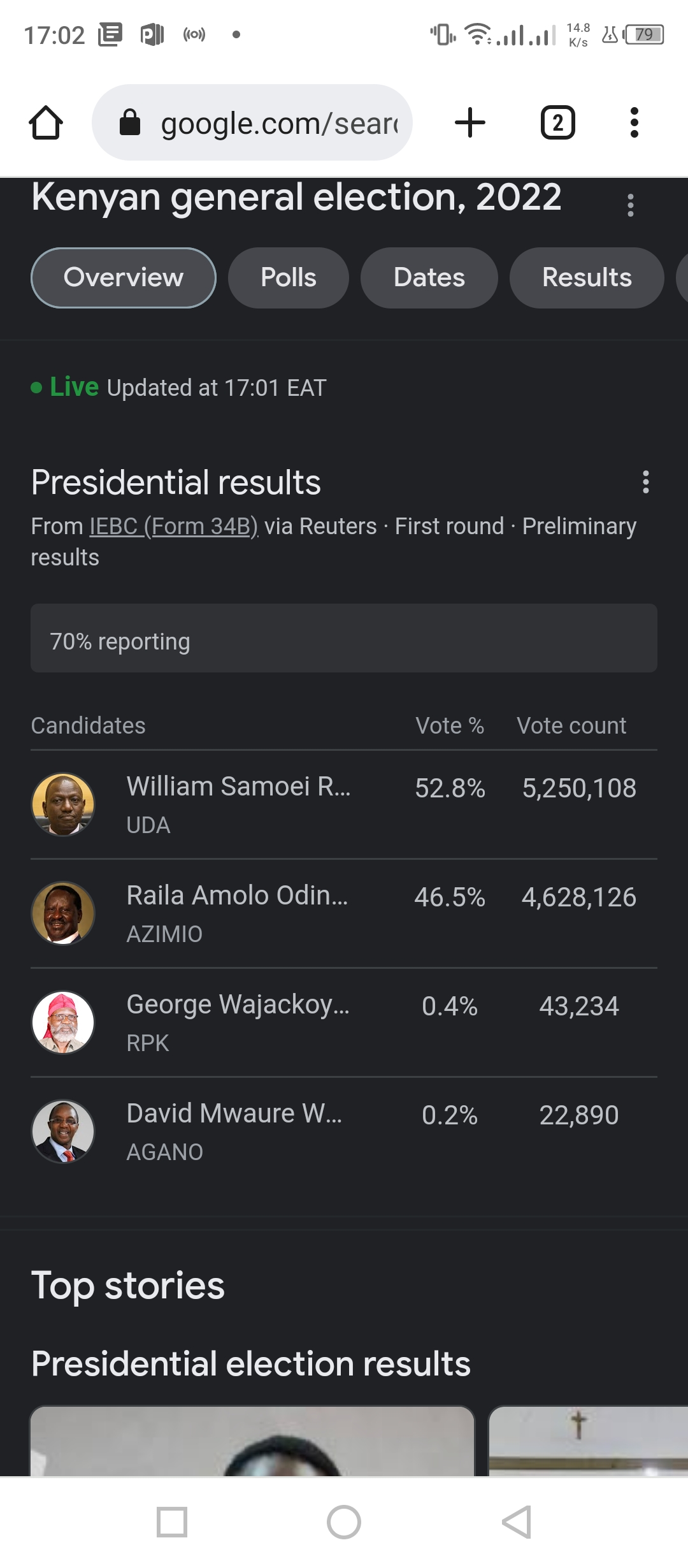
Task: Open options menu beside Kenyan general election title
Action: point(631,205)
